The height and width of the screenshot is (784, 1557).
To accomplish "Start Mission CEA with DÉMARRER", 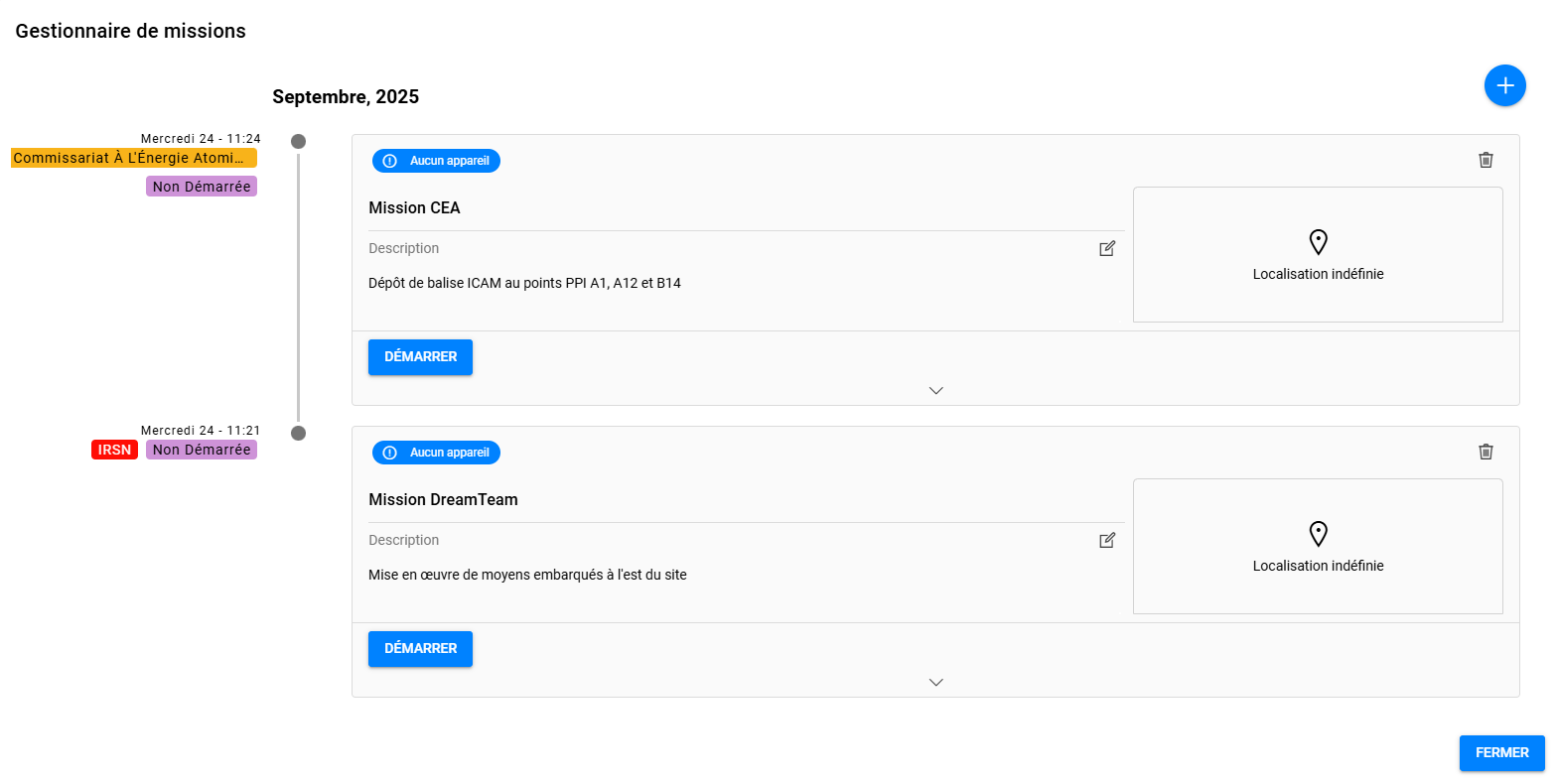I will [420, 357].
